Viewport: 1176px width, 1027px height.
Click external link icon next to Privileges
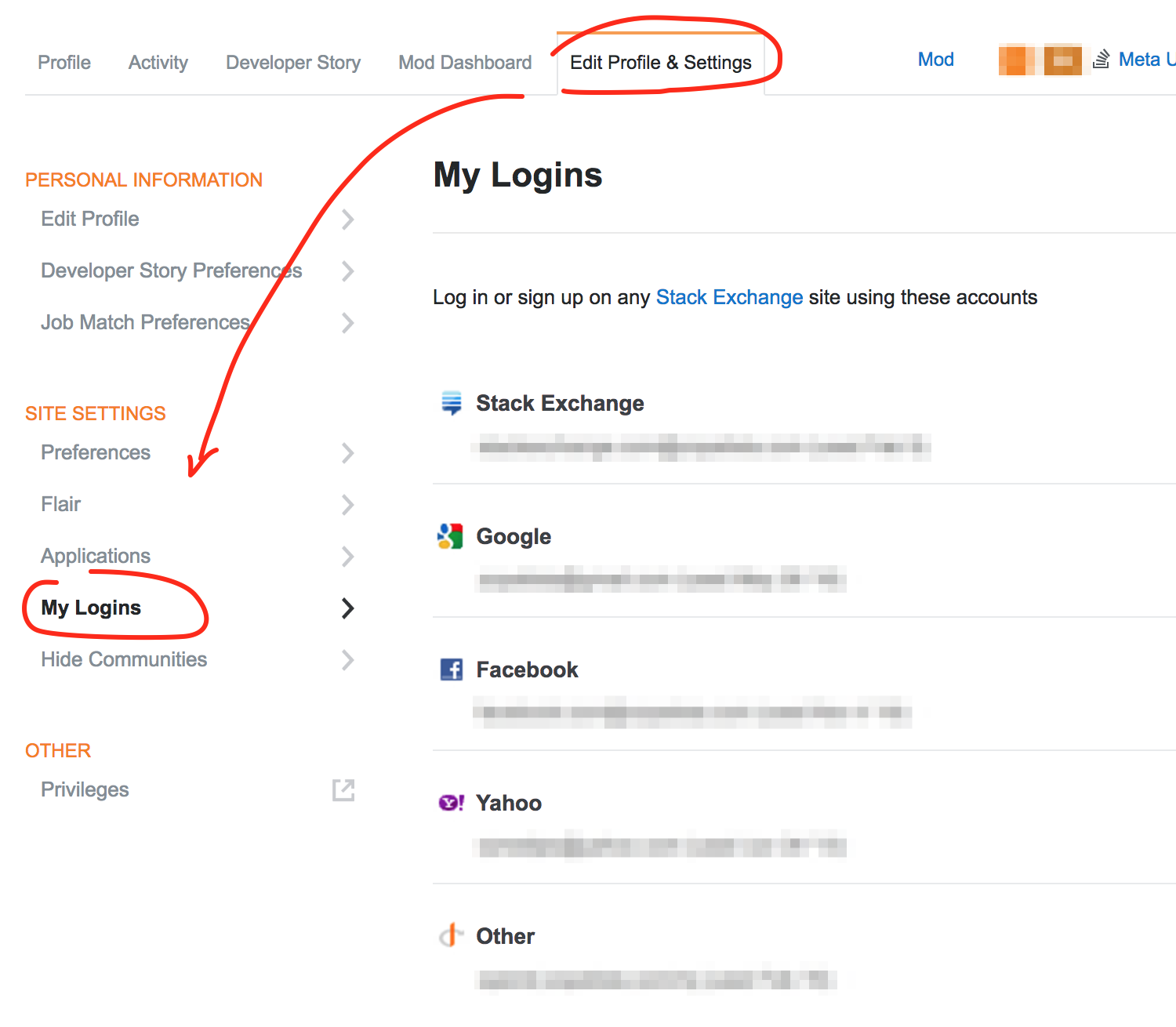click(x=343, y=790)
